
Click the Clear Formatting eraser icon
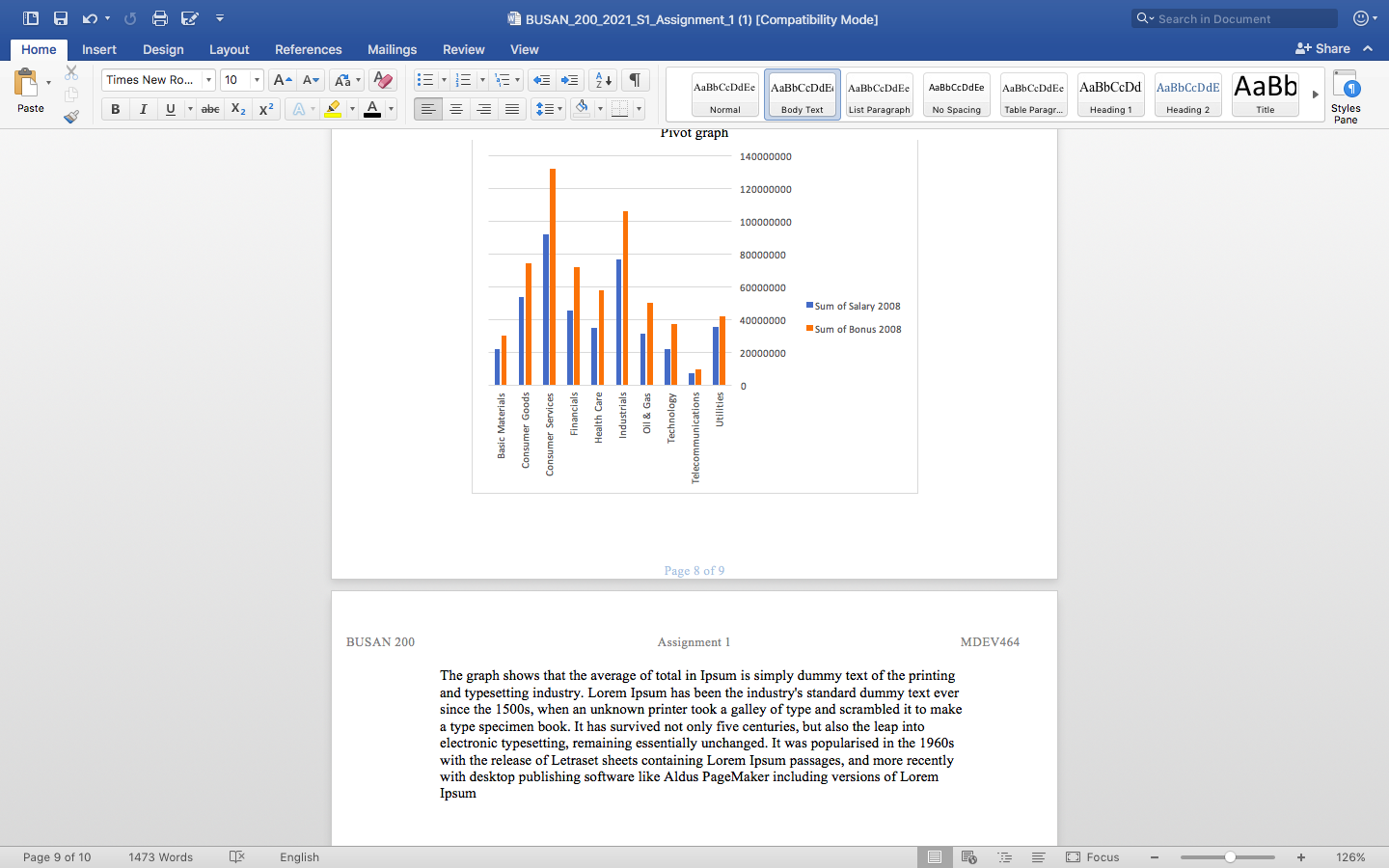coord(383,80)
